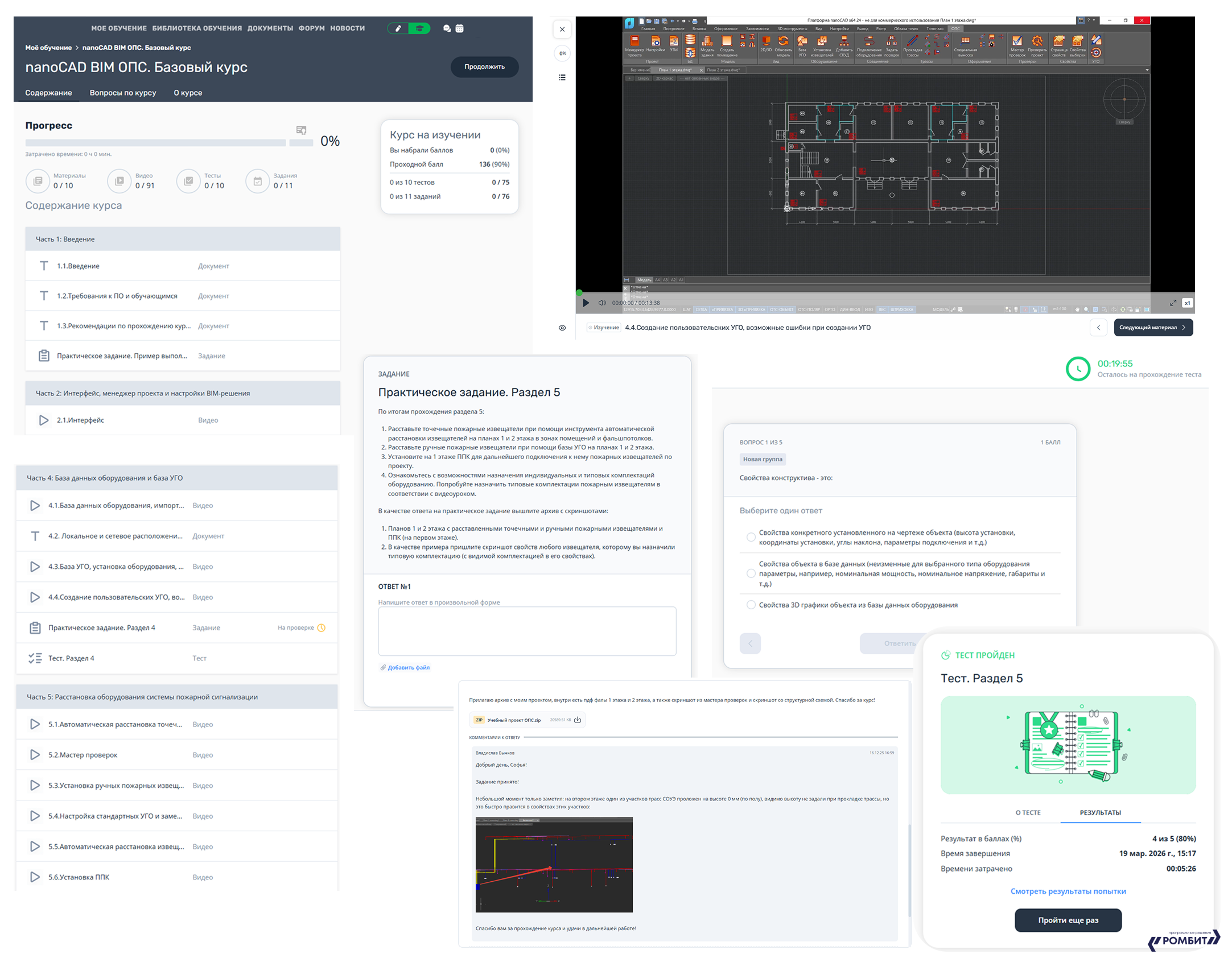Switch the header toggle to edit mode pencil
Screen dimensions: 1232x958
coord(398,28)
